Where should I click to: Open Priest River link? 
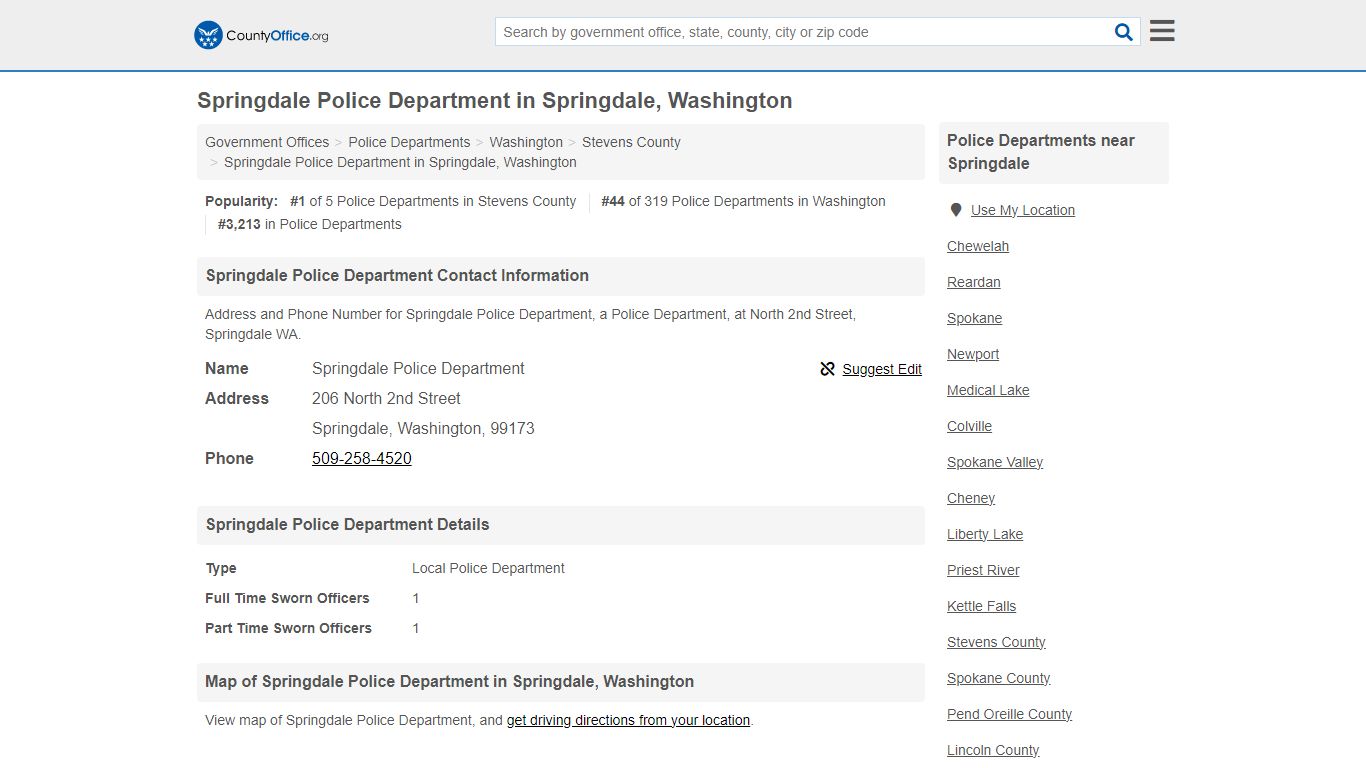(x=984, y=570)
